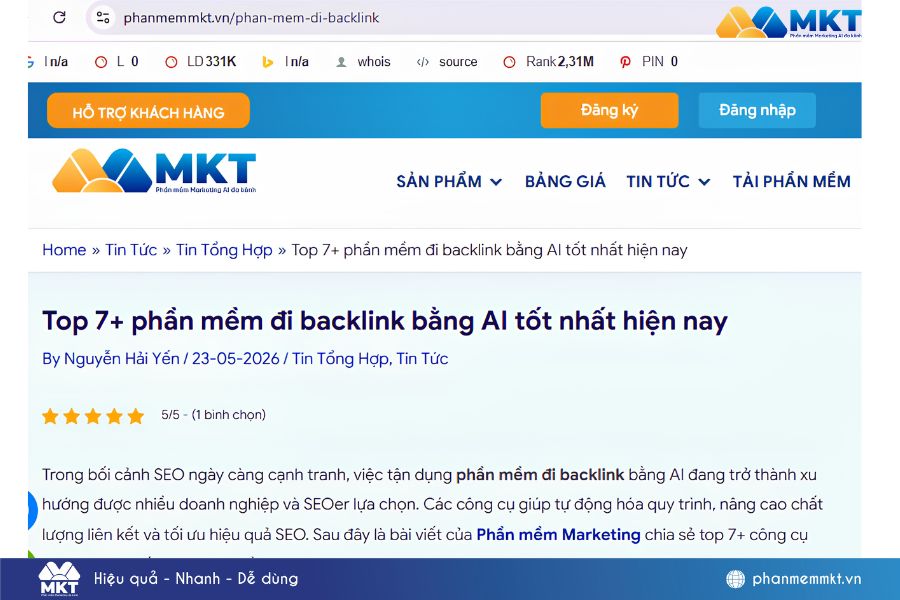The image size is (900, 600).
Task: Click the address bar URL phanmemmkt.vn/phan-mem-di-backlink
Action: pos(251,18)
